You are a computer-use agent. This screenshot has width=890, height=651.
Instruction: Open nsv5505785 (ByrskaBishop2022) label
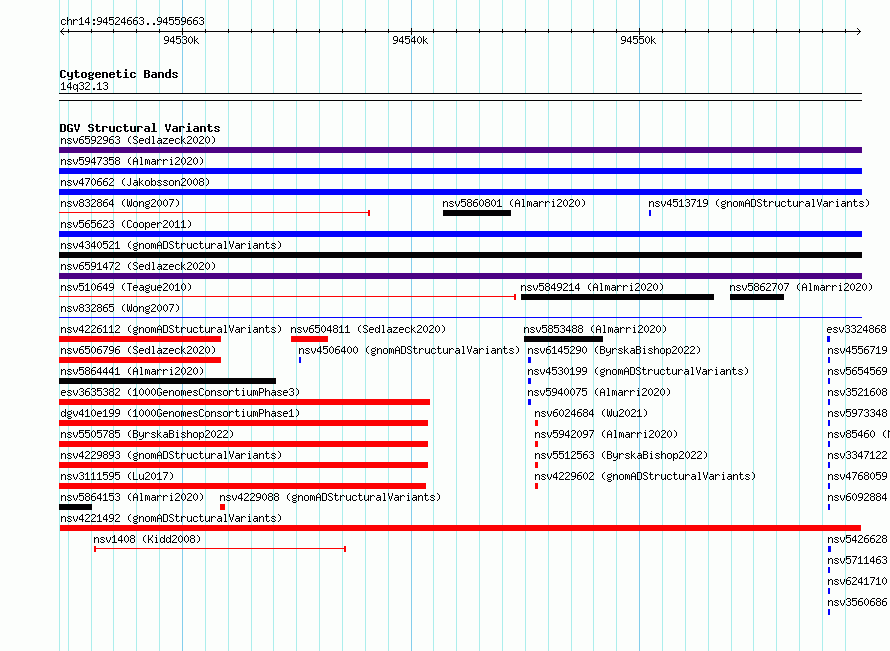[147, 434]
